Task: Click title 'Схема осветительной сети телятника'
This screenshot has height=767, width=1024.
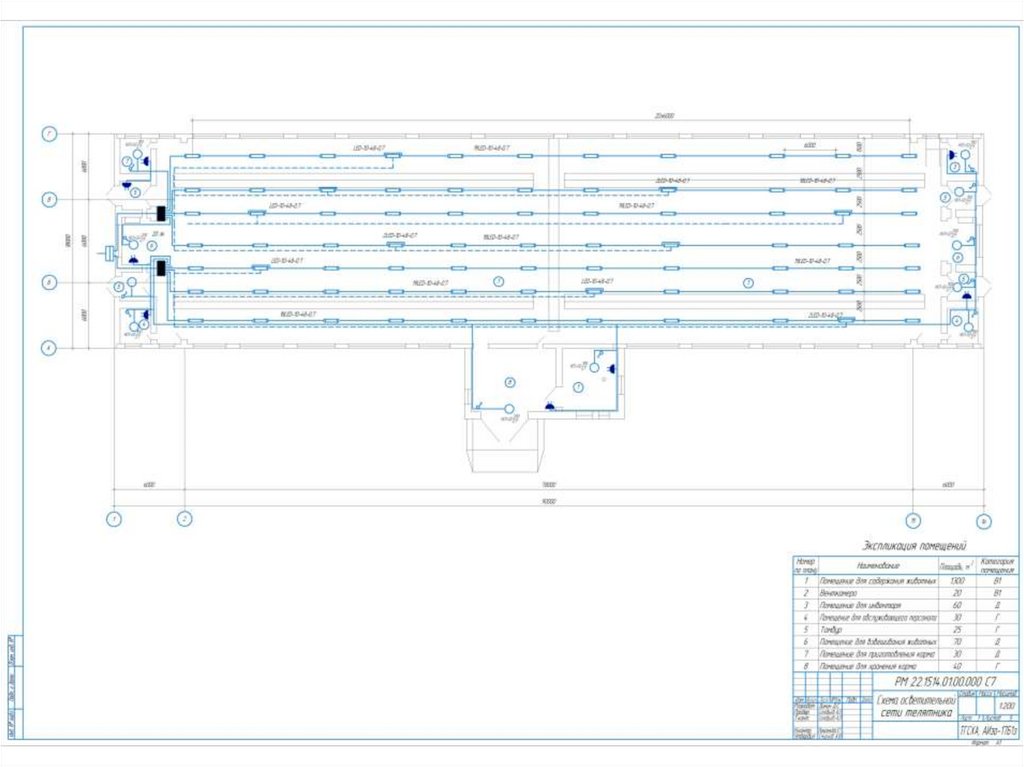Action: (914, 706)
